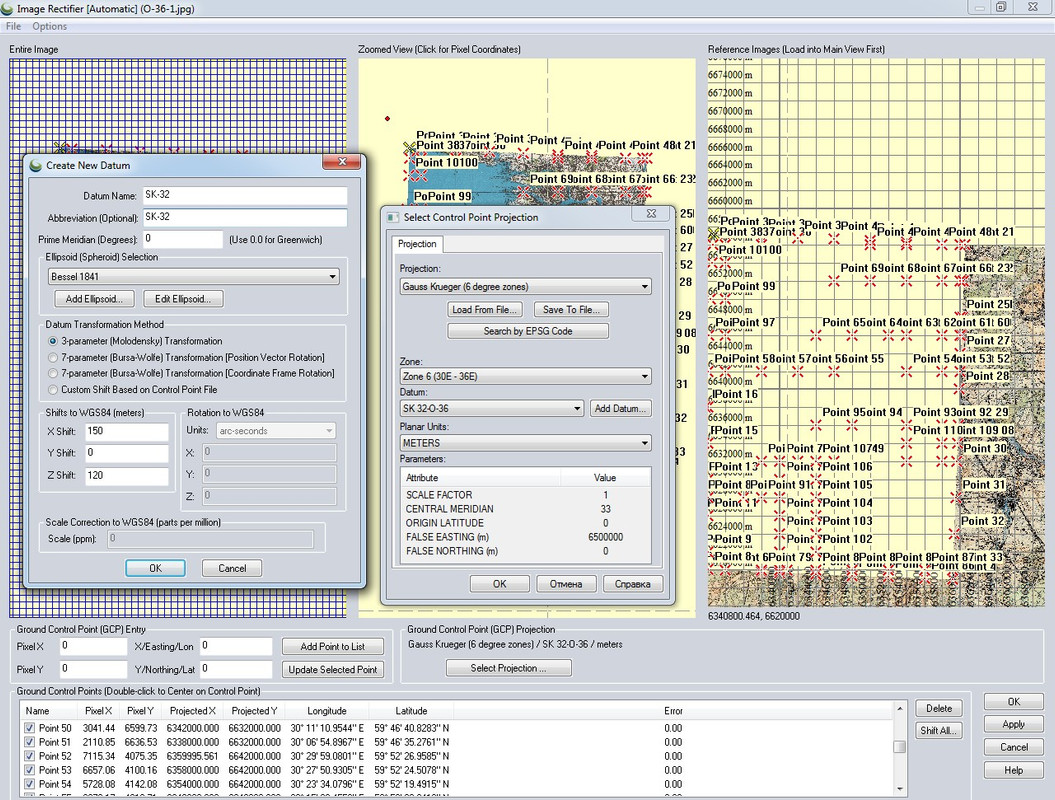Click the X Shift input field
Viewport: 1055px width, 800px height.
(x=126, y=431)
